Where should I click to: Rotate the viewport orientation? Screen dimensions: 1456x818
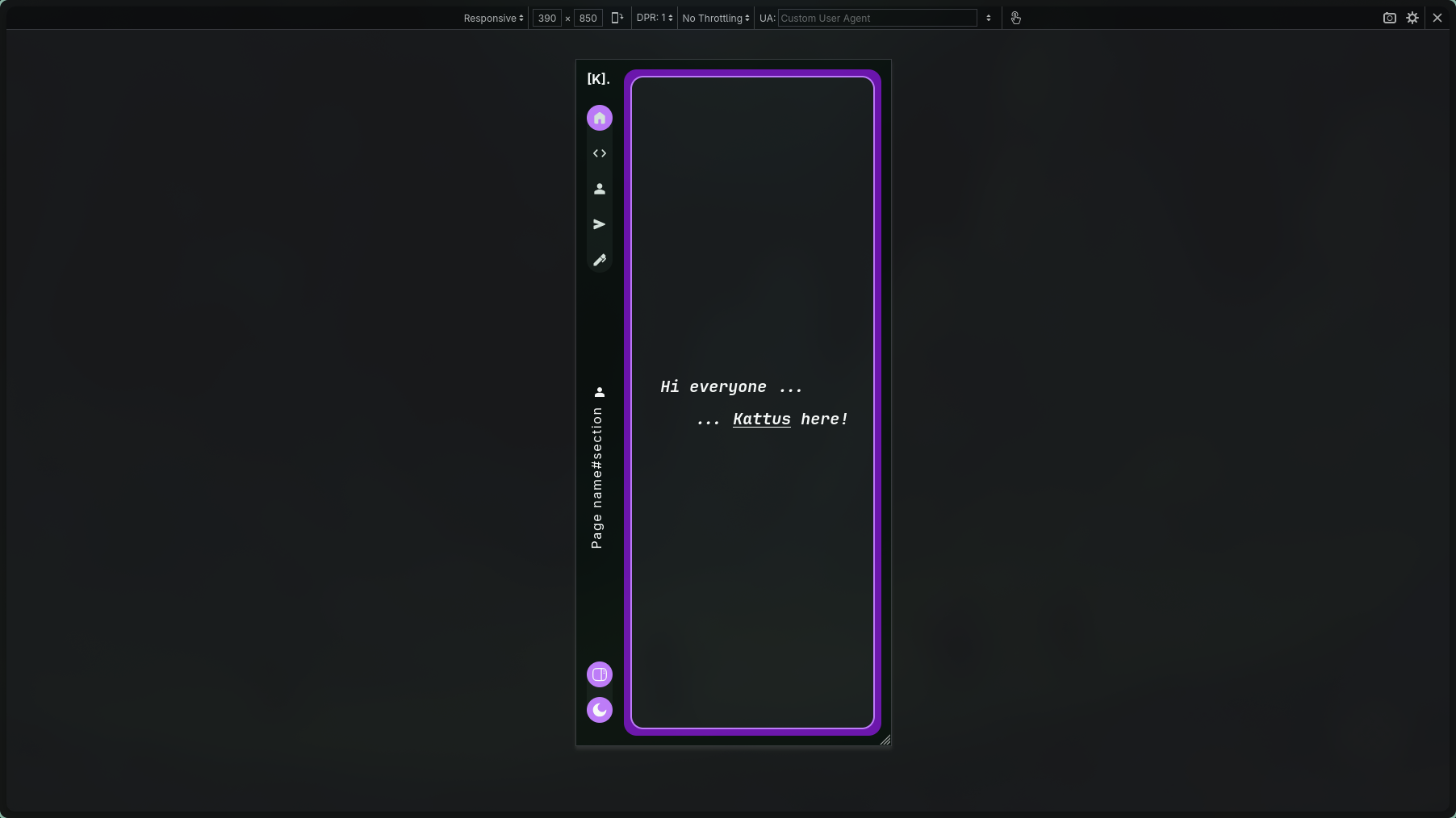coord(617,18)
